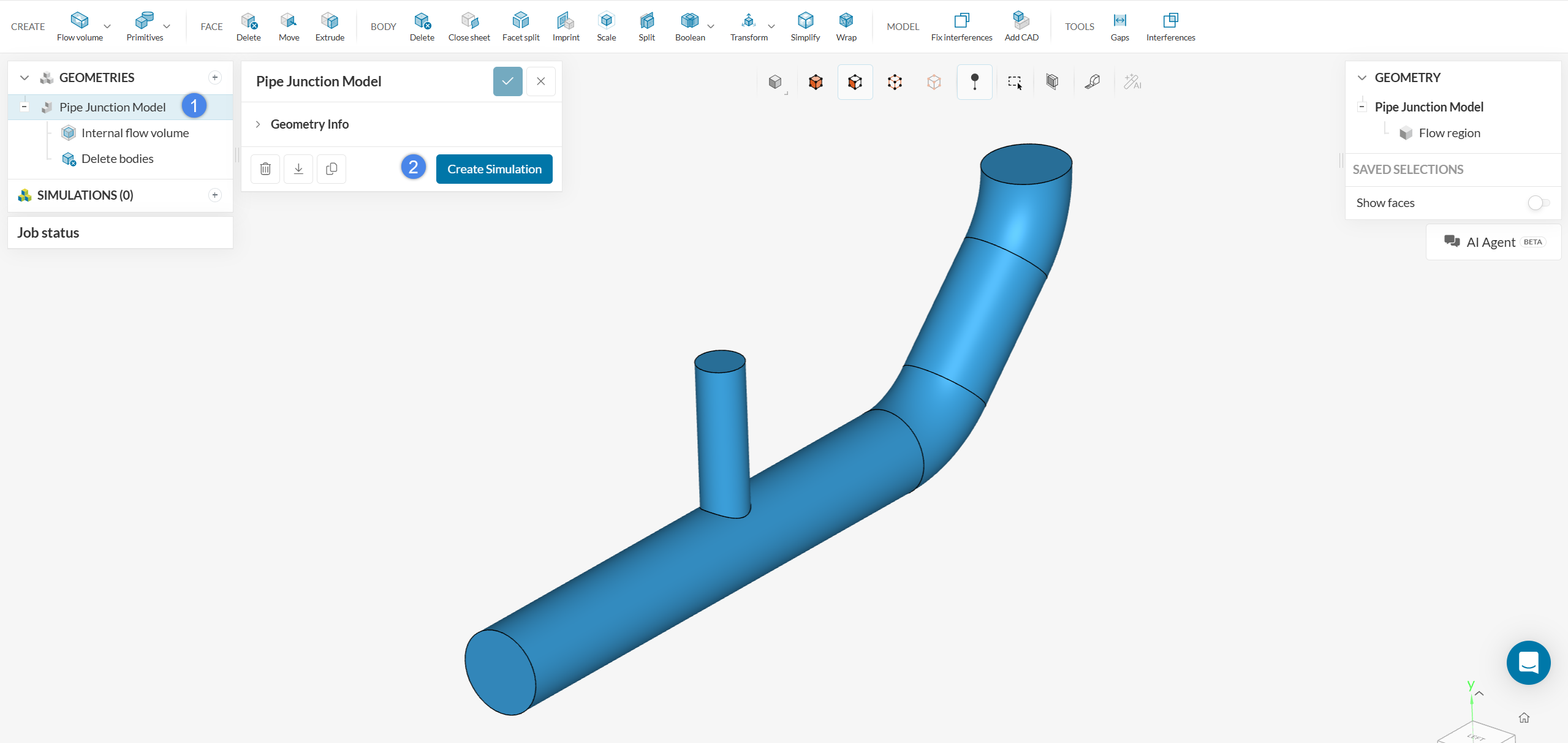This screenshot has width=1568, height=743.
Task: Open the Boolean operation tool
Action: pos(689,20)
